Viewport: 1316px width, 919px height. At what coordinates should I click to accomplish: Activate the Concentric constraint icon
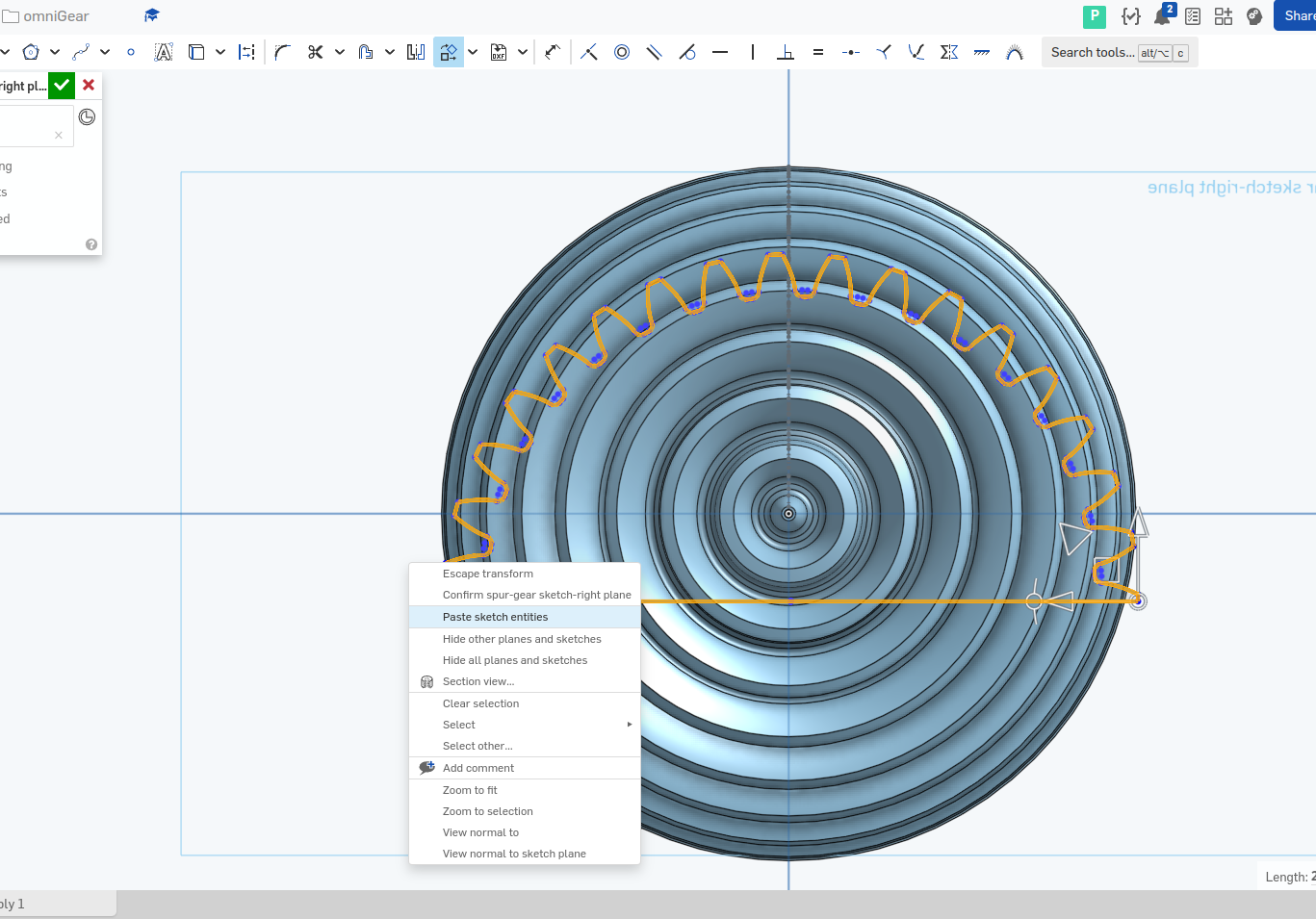click(622, 52)
